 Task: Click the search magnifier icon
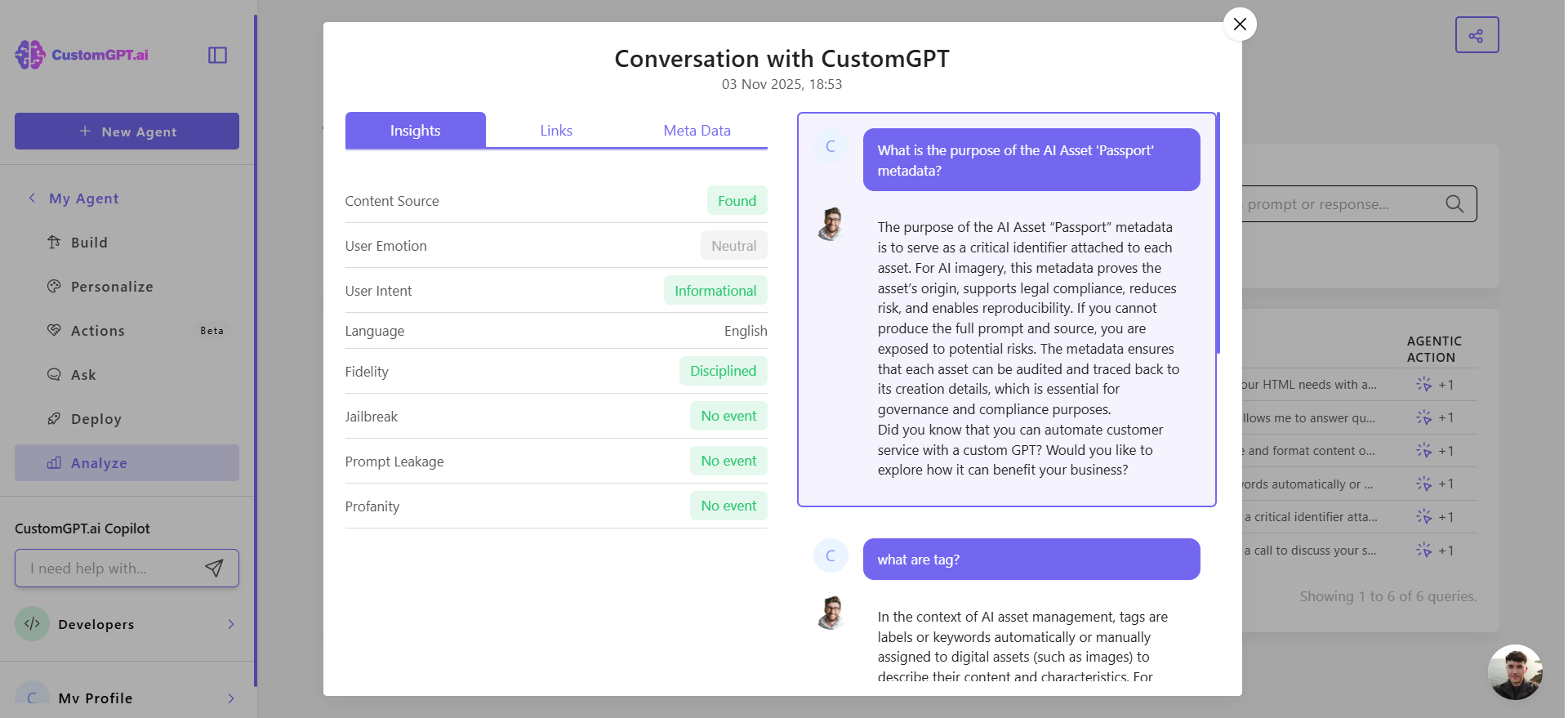(x=1454, y=203)
